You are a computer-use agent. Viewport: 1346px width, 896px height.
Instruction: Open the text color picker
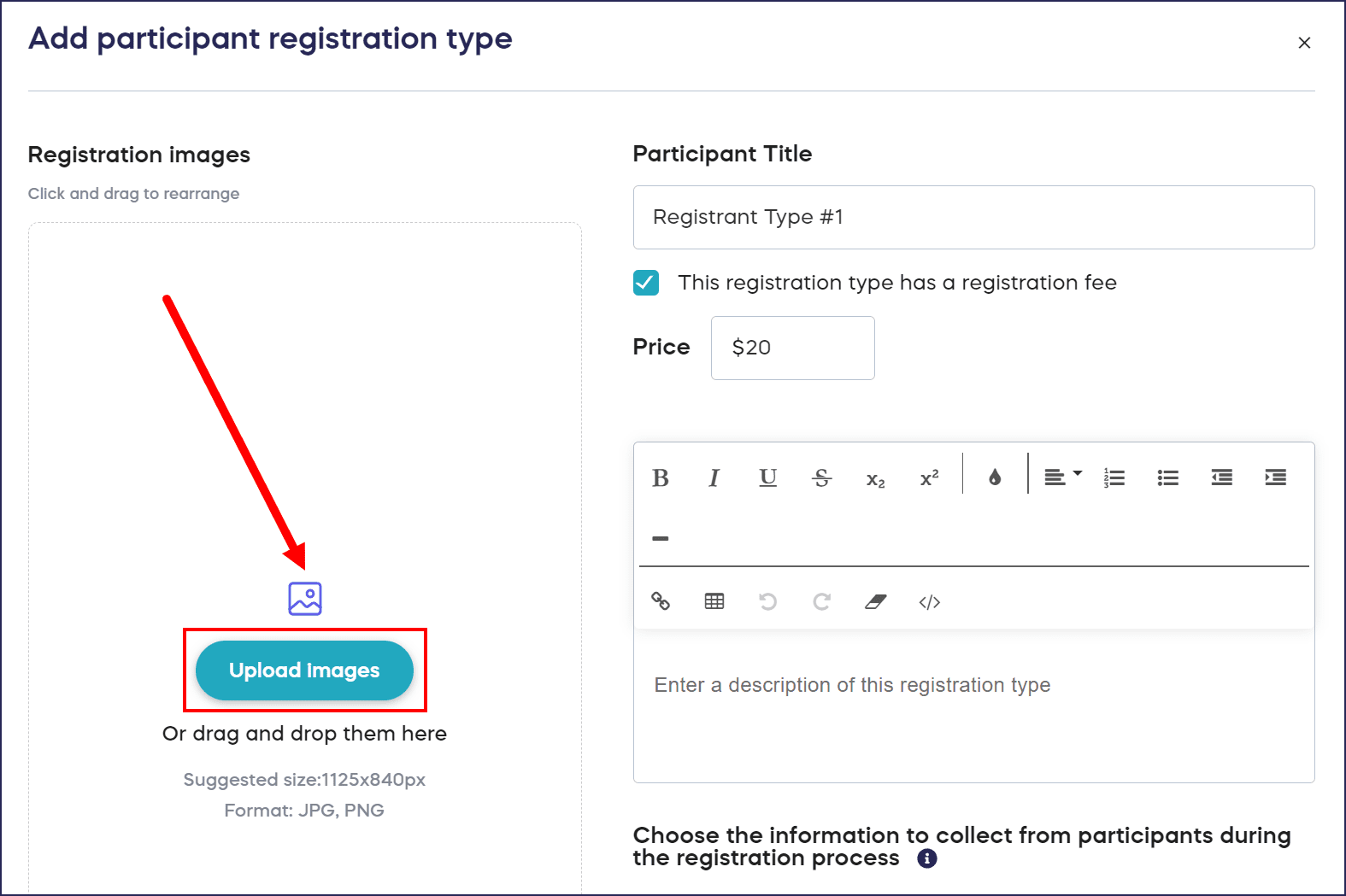[x=995, y=477]
